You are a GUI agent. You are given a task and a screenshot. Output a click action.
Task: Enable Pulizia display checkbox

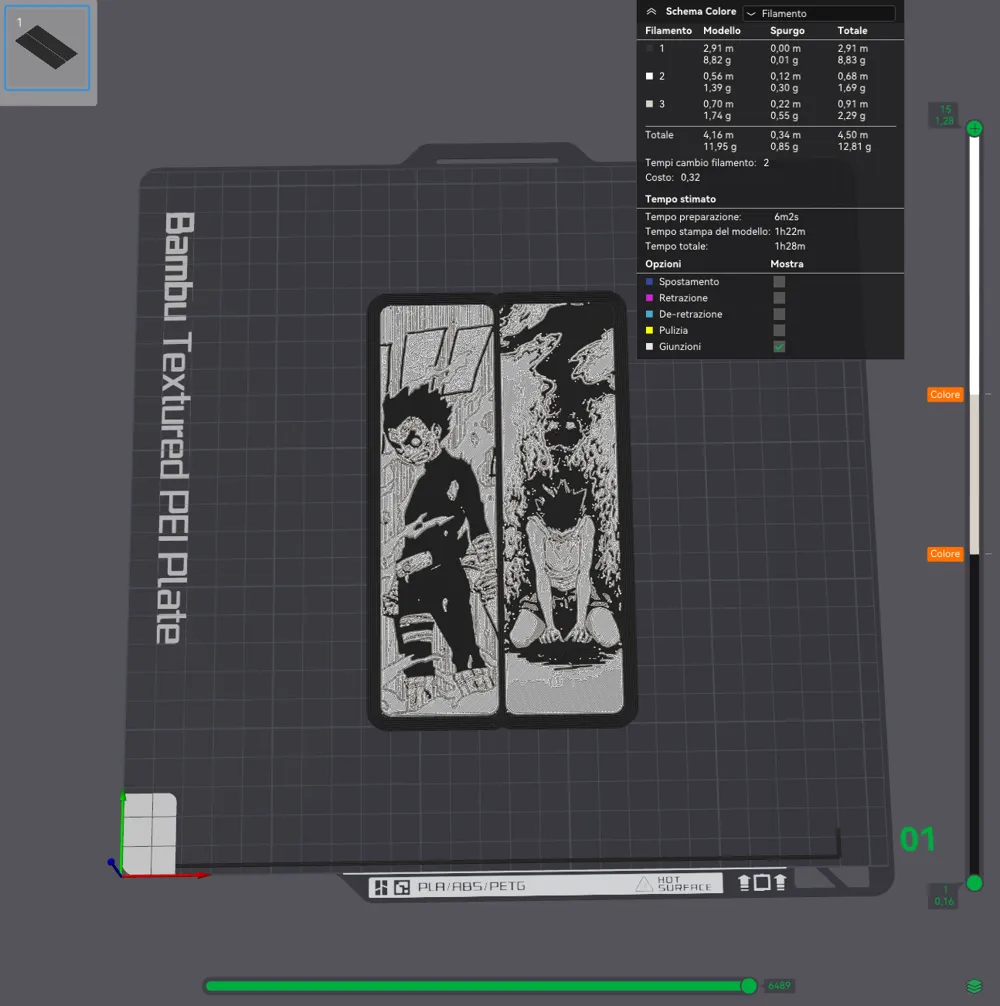click(779, 330)
